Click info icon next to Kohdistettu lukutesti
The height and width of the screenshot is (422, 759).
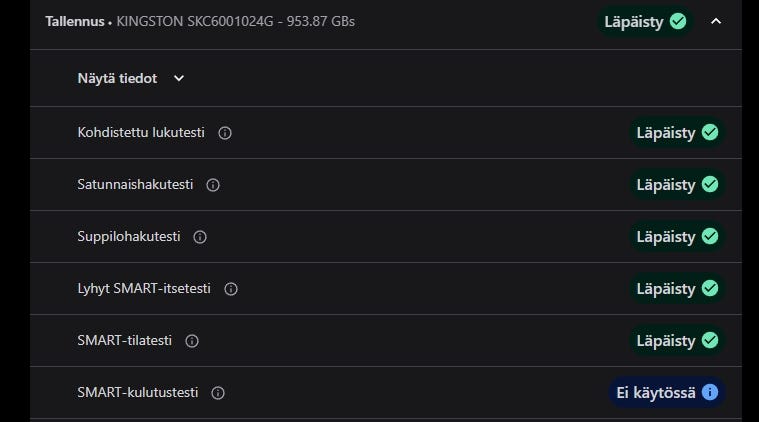[225, 133]
